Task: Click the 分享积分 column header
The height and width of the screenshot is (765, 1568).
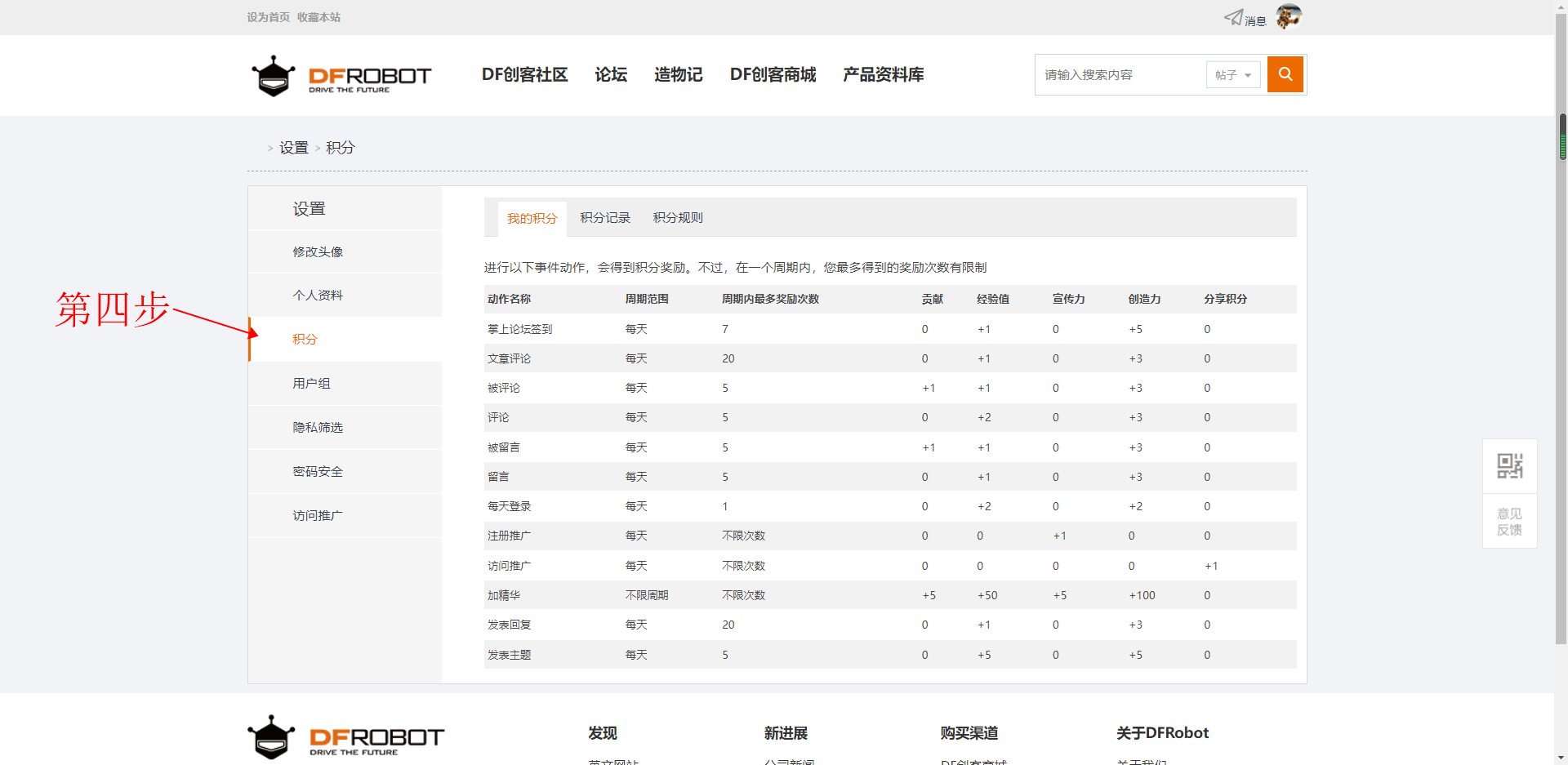Action: point(1225,299)
